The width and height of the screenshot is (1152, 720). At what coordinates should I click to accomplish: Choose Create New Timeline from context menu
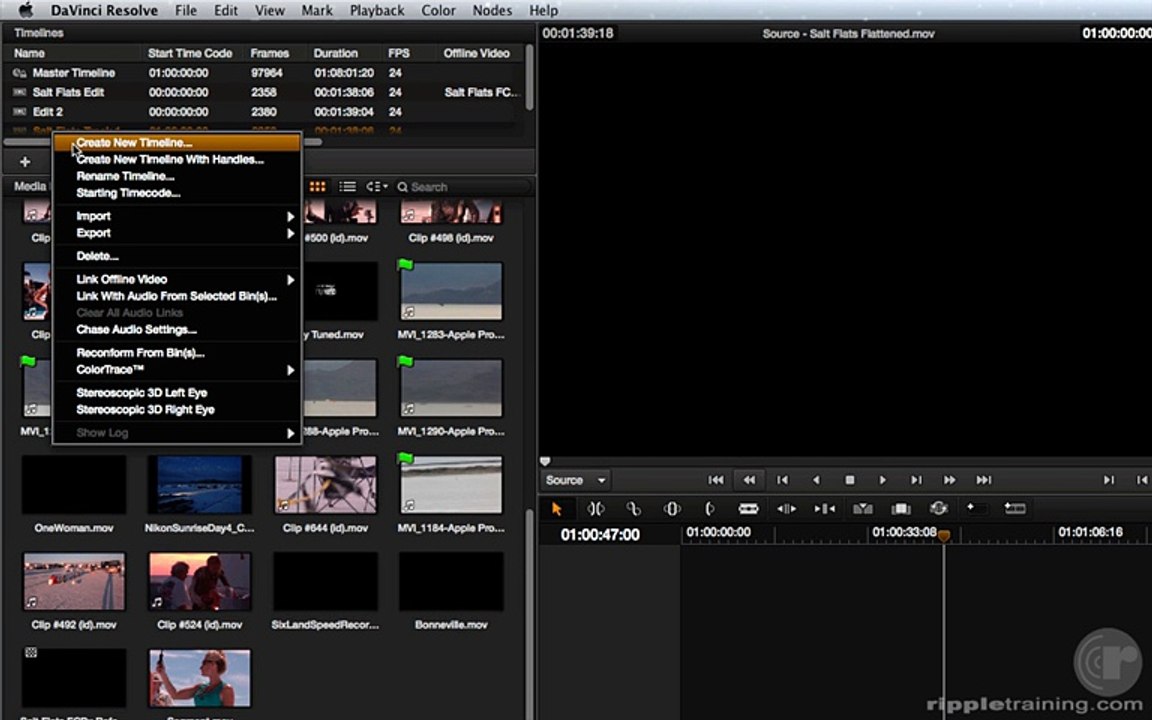point(176,143)
